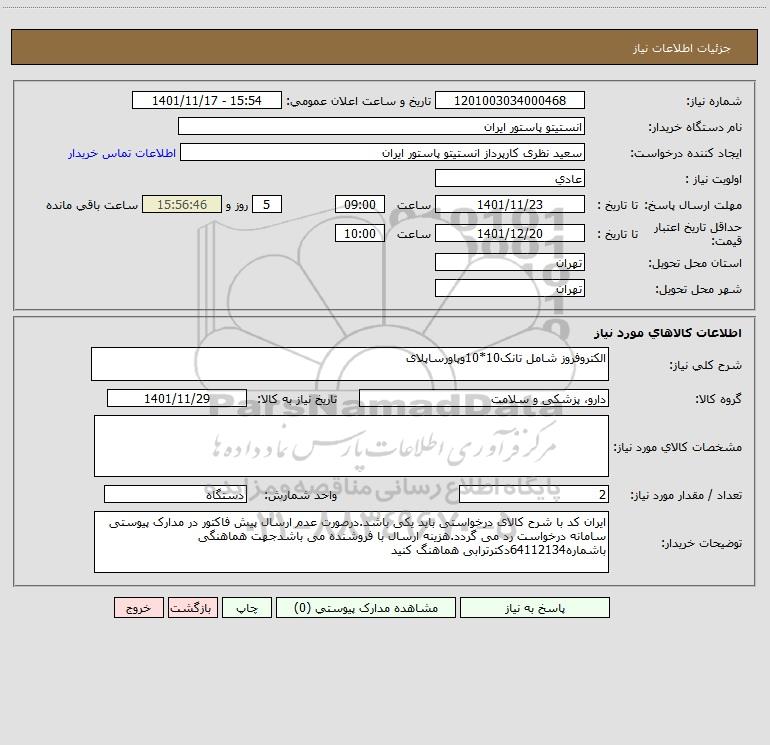Viewport: 770px width, 745px height.
Task: Click label 'مهلت ارسال پاسخ: تا تاریخ :'
Action: click(x=669, y=205)
